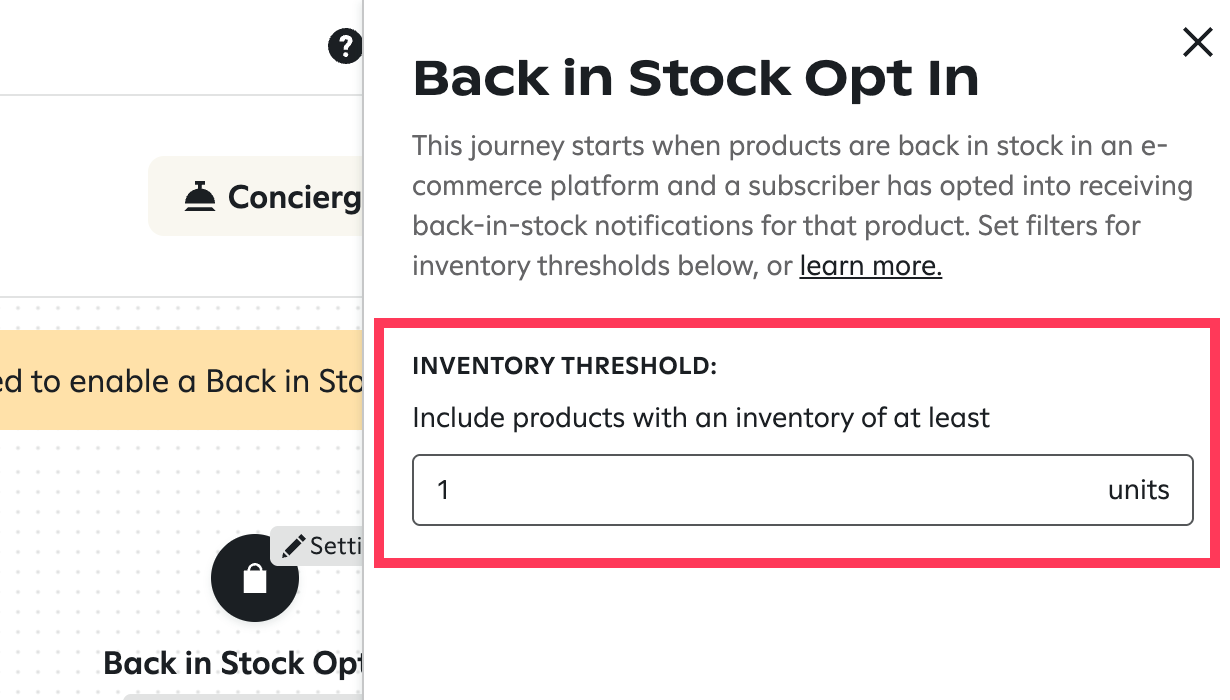
Task: Select the "Back in Stock Opt" node title
Action: point(232,663)
